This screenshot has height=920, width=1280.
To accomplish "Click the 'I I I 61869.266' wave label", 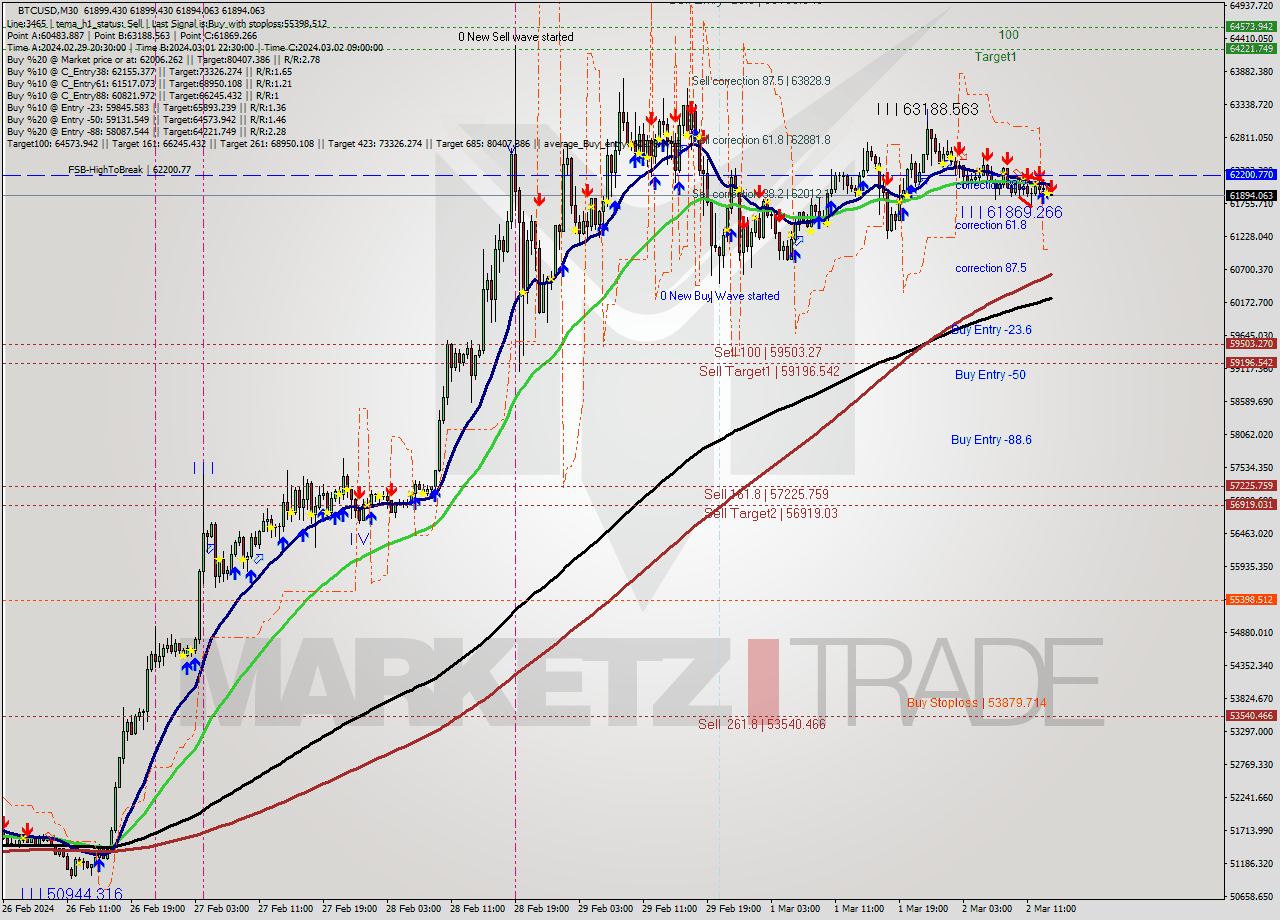I will point(1011,212).
